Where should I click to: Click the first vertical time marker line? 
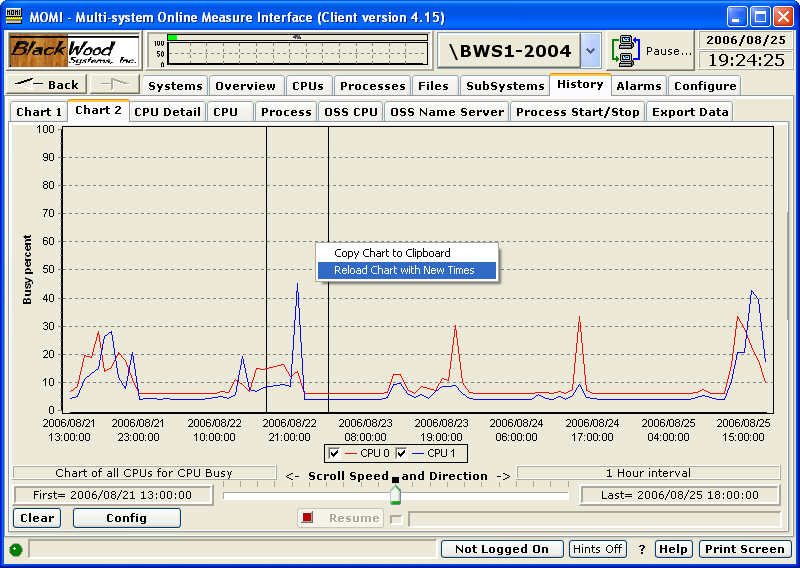click(266, 269)
